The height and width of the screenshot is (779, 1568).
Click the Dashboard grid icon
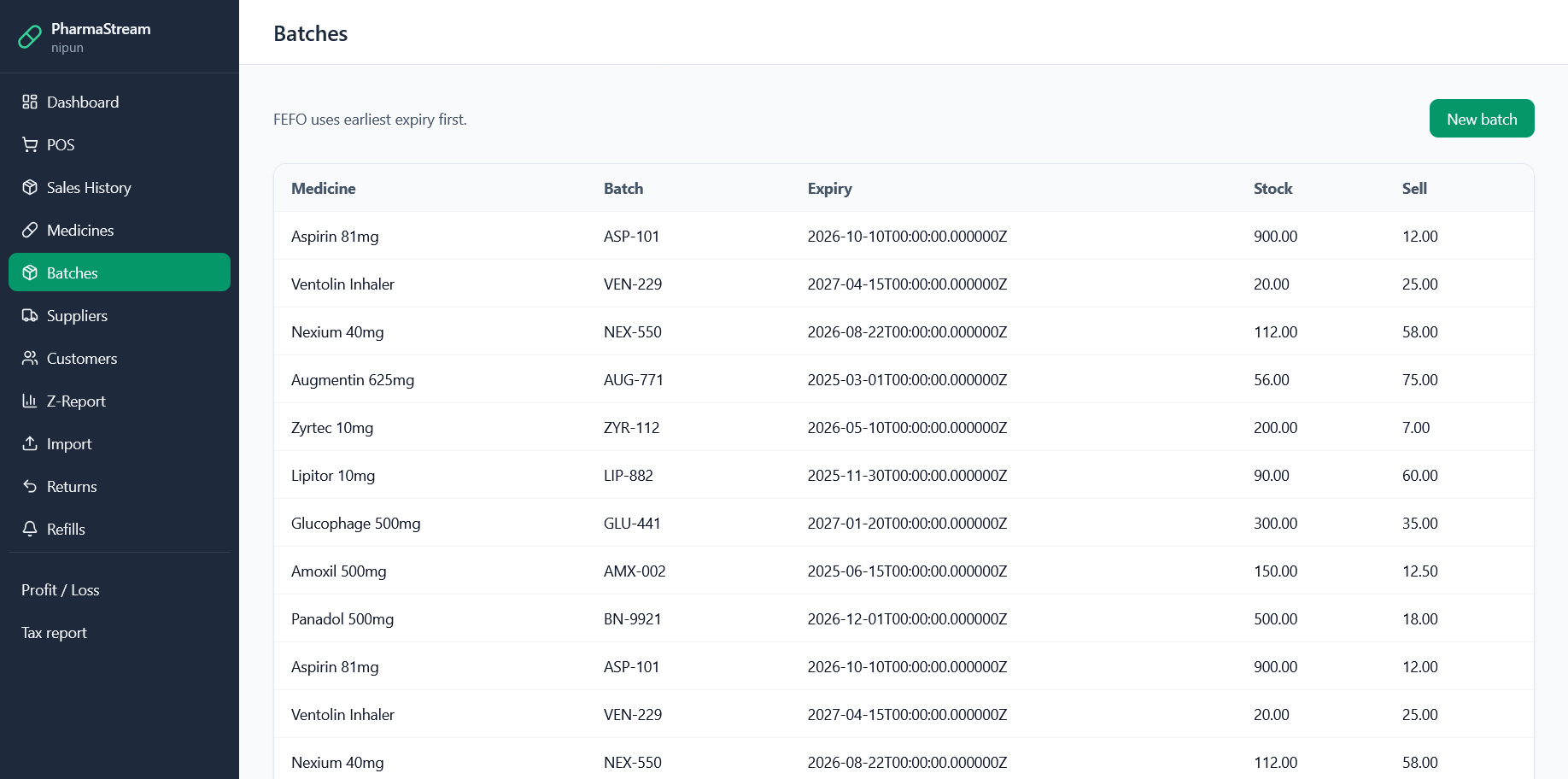click(x=30, y=102)
